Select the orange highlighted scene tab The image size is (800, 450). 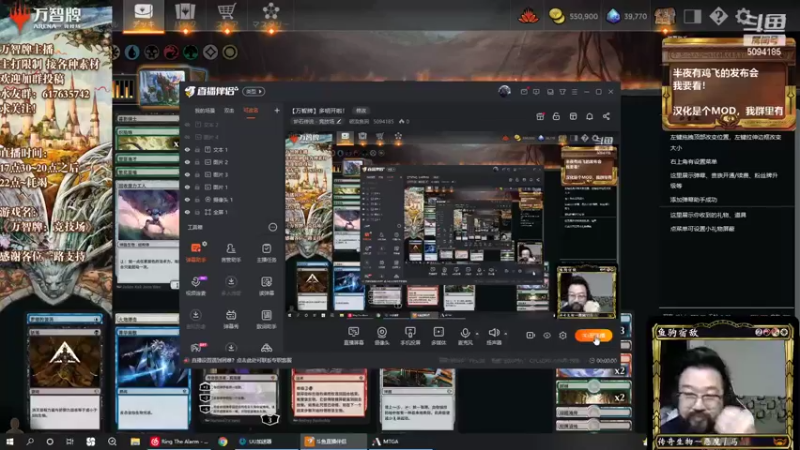[x=251, y=111]
